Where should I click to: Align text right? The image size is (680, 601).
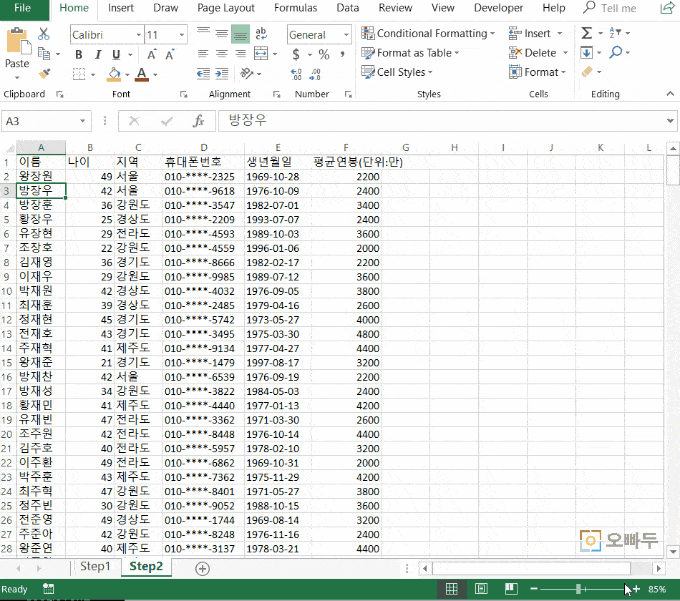pyautogui.click(x=240, y=53)
